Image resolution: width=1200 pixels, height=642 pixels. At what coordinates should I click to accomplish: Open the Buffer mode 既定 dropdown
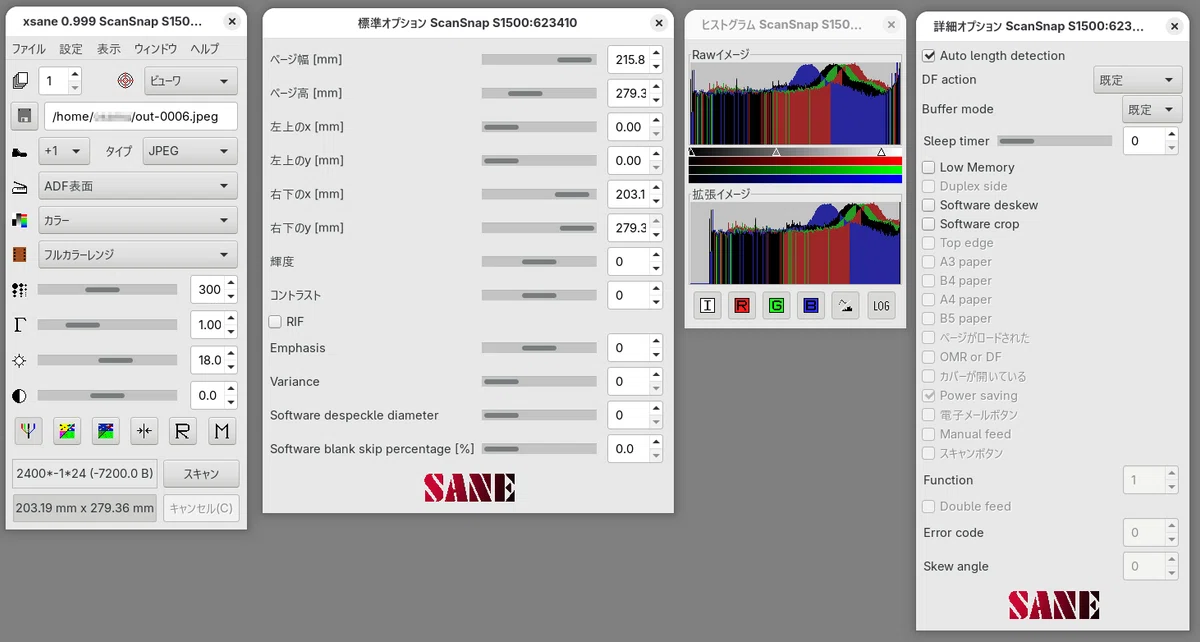(1153, 109)
